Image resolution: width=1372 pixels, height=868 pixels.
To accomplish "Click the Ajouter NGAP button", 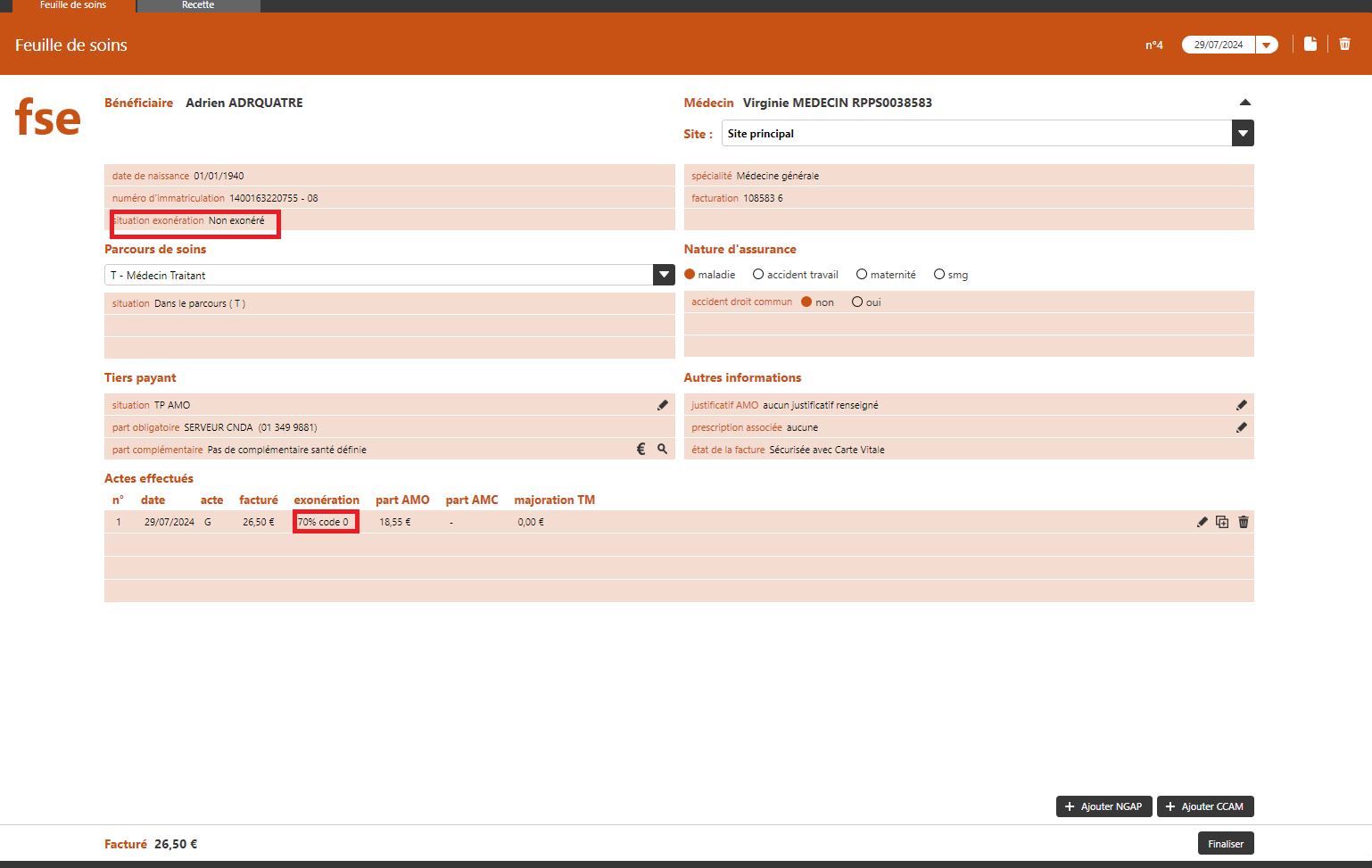I will (x=1103, y=806).
